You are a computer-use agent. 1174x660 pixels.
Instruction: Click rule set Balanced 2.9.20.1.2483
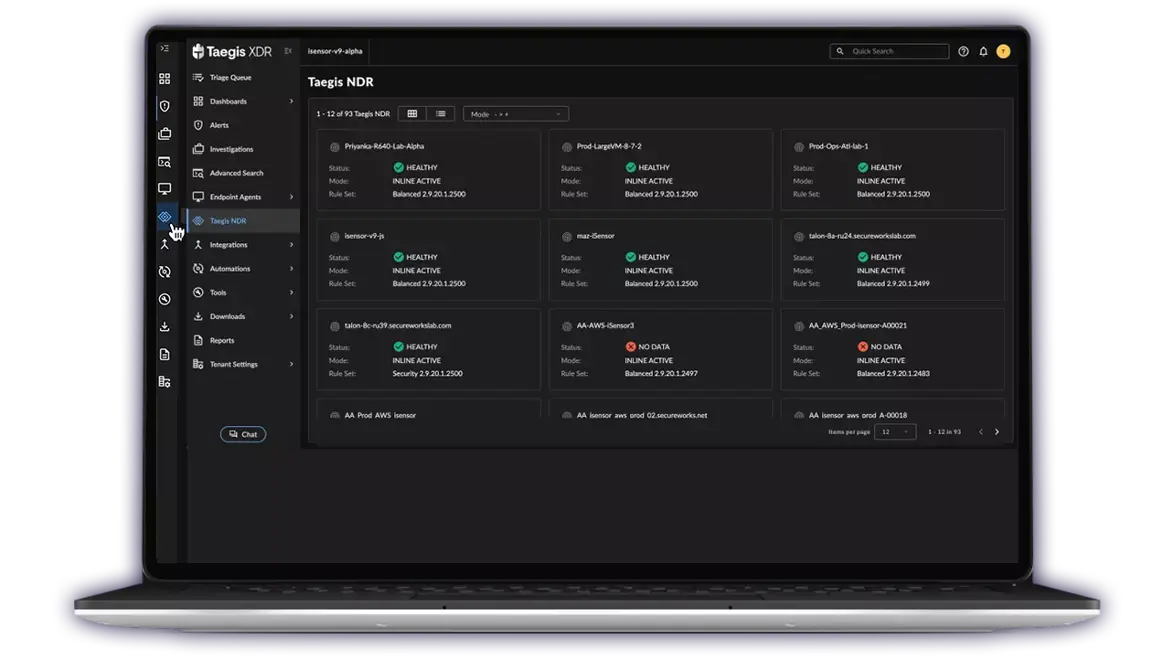click(893, 373)
